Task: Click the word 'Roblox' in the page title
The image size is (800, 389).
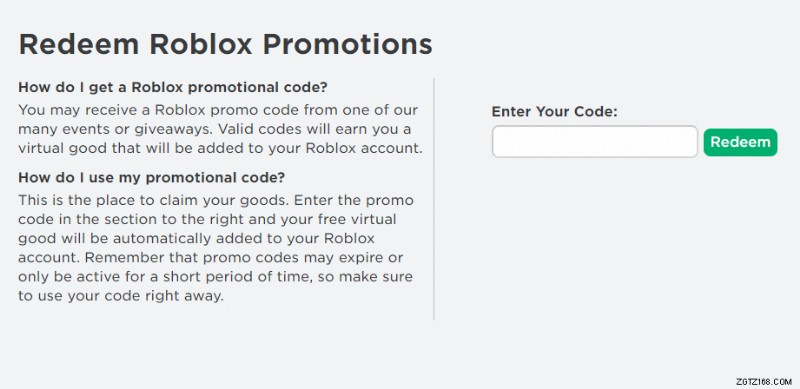Action: pyautogui.click(x=201, y=44)
